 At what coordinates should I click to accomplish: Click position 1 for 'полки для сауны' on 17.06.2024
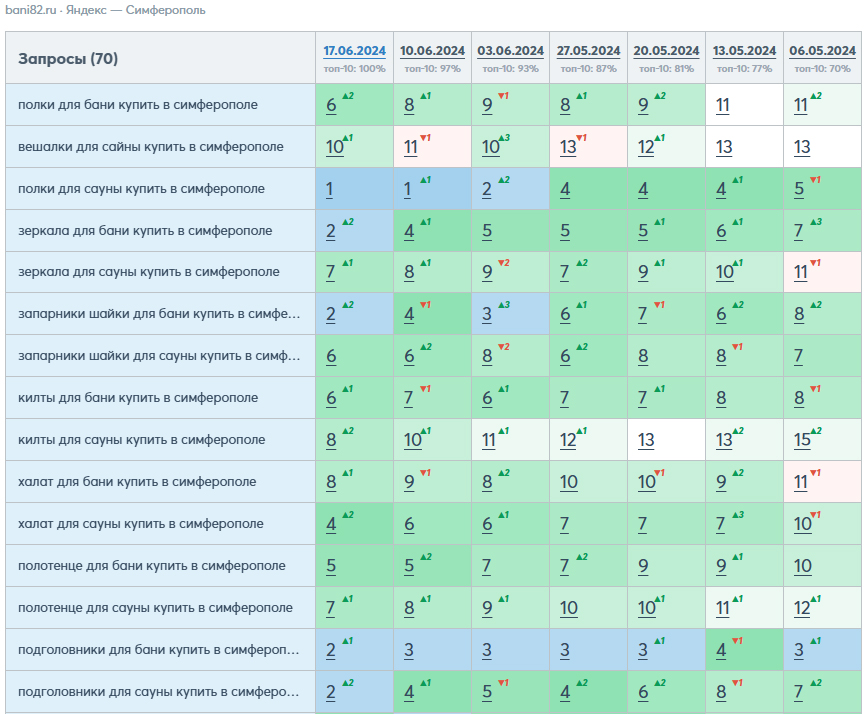329,189
